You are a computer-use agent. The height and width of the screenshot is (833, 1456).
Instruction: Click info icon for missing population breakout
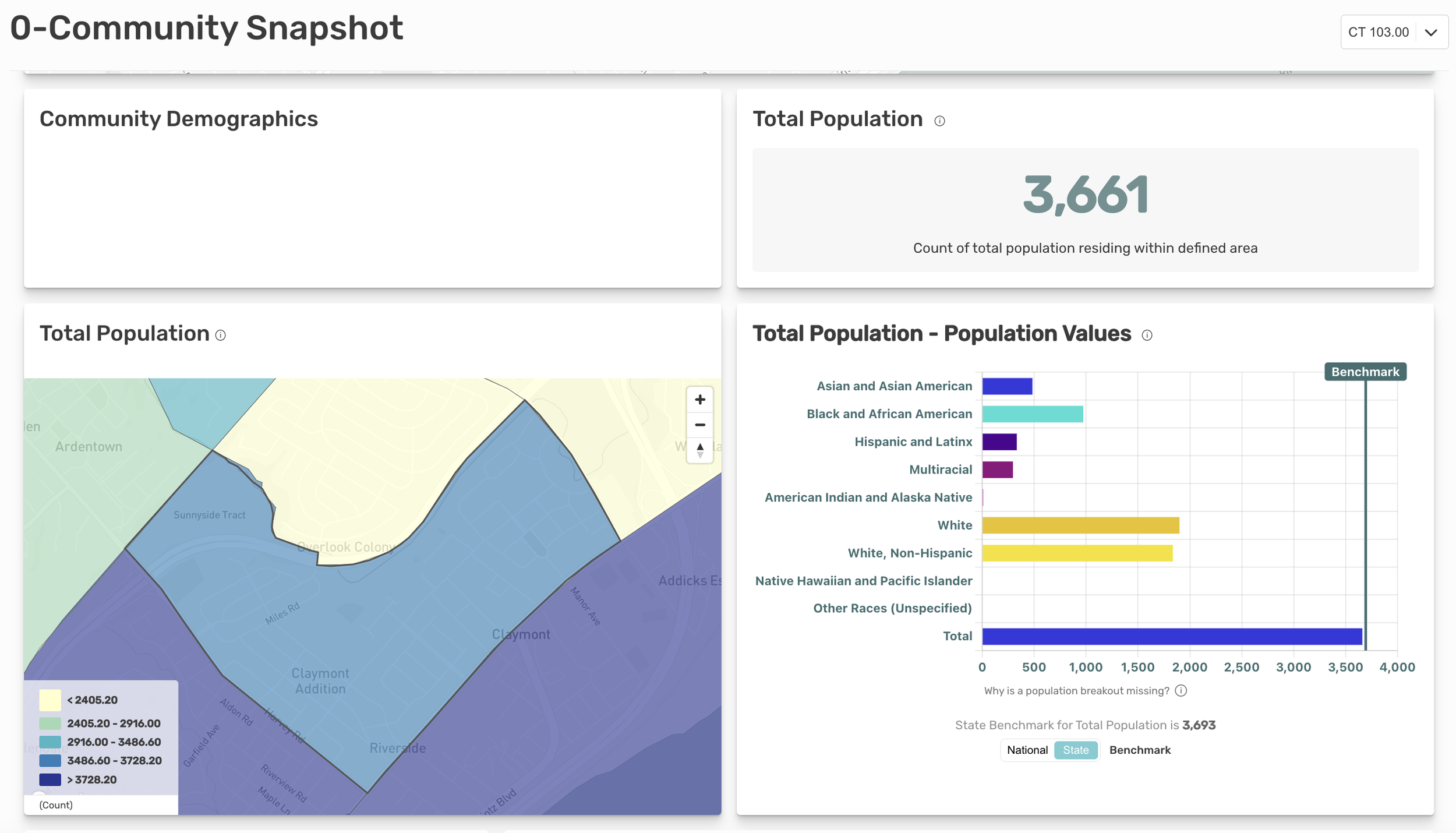(1181, 690)
